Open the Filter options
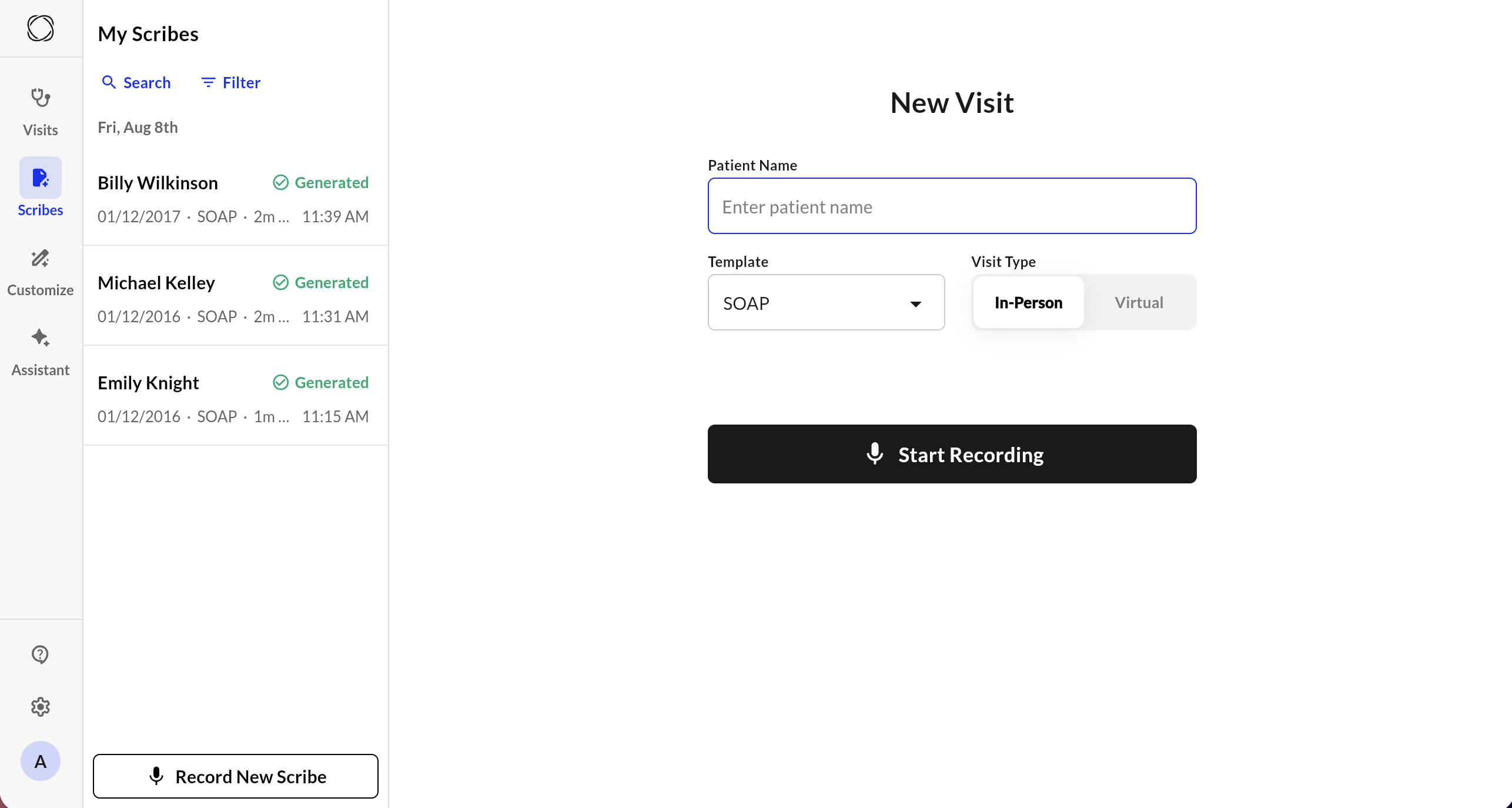This screenshot has width=1512, height=808. [230, 82]
